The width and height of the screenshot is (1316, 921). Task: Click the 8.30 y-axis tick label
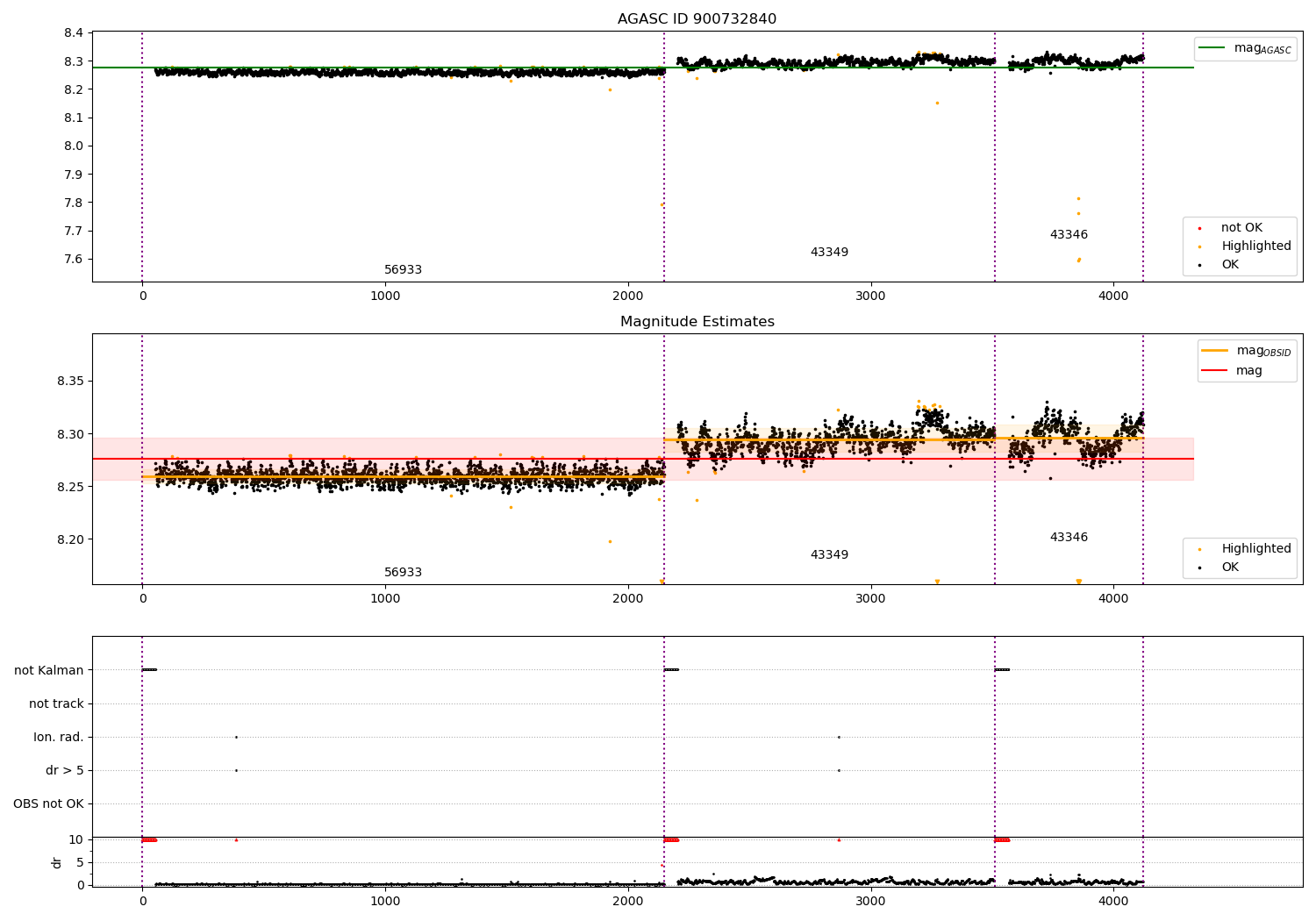pos(70,434)
